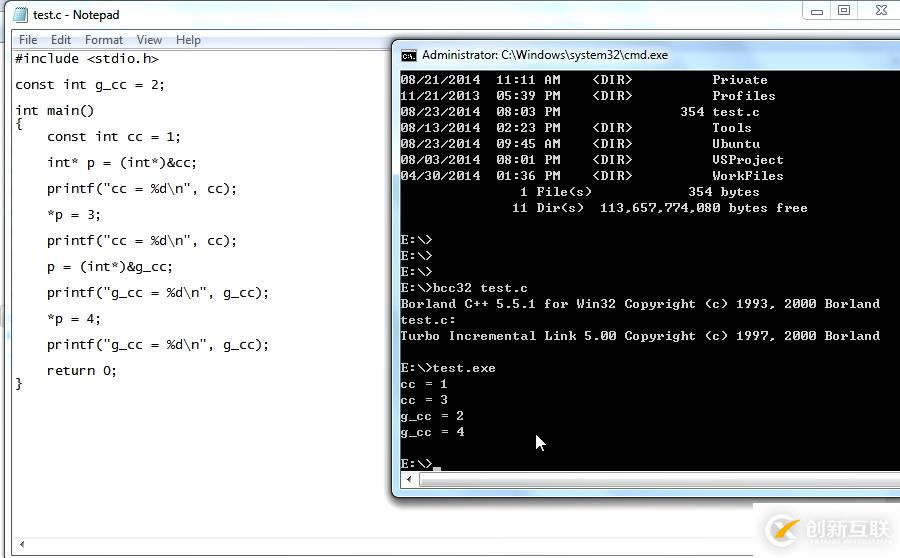Click the line 'int main()'
Viewport: 900px width, 558px height.
[55, 111]
